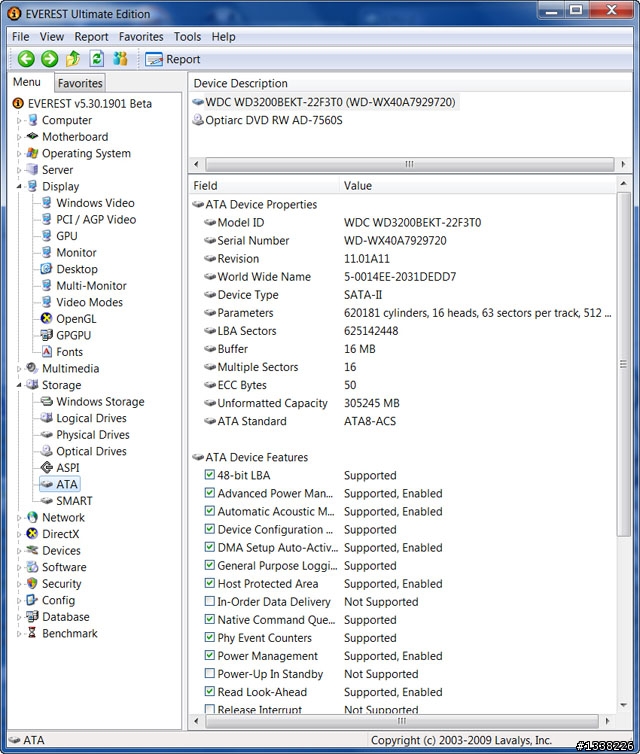Viewport: 640px width, 754px height.
Task: Click the properties list scroll-down arrow
Action: [x=624, y=705]
